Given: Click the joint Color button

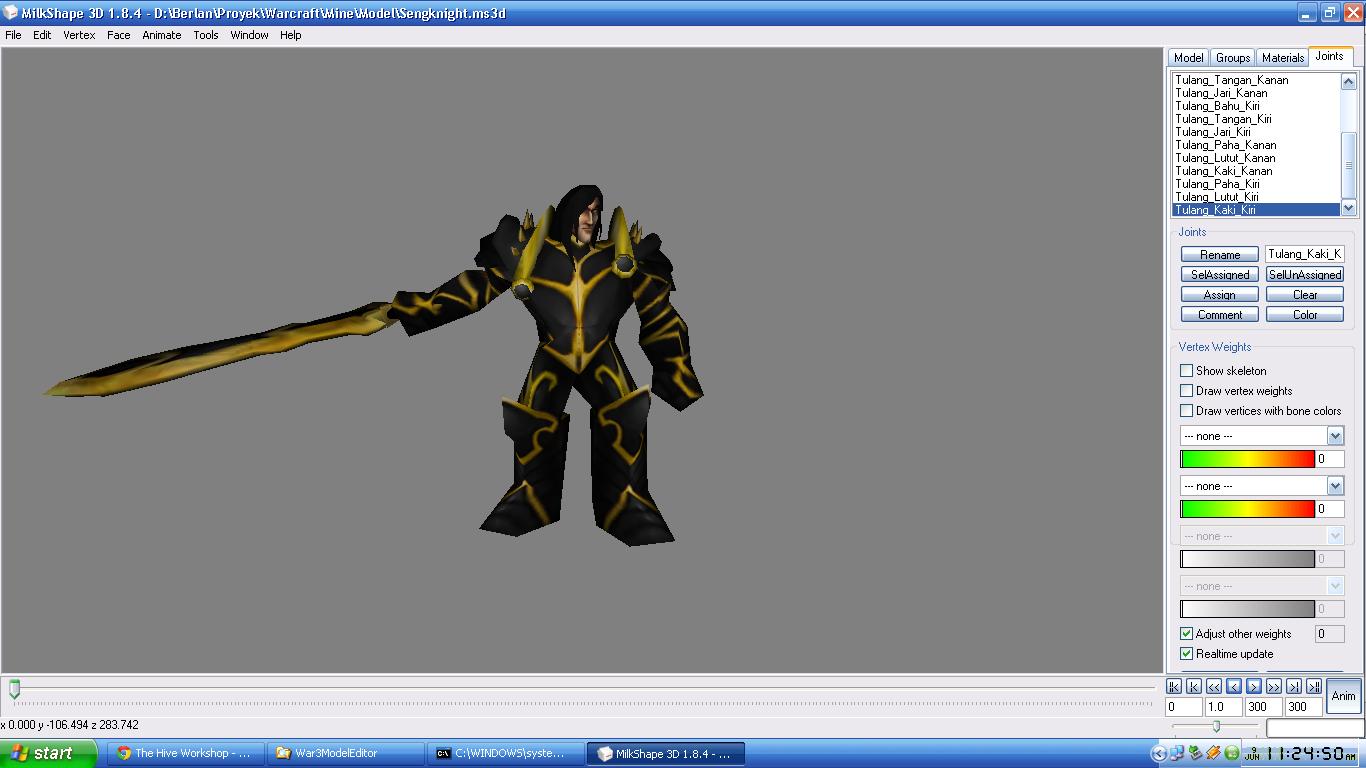Looking at the screenshot, I should coord(1305,315).
